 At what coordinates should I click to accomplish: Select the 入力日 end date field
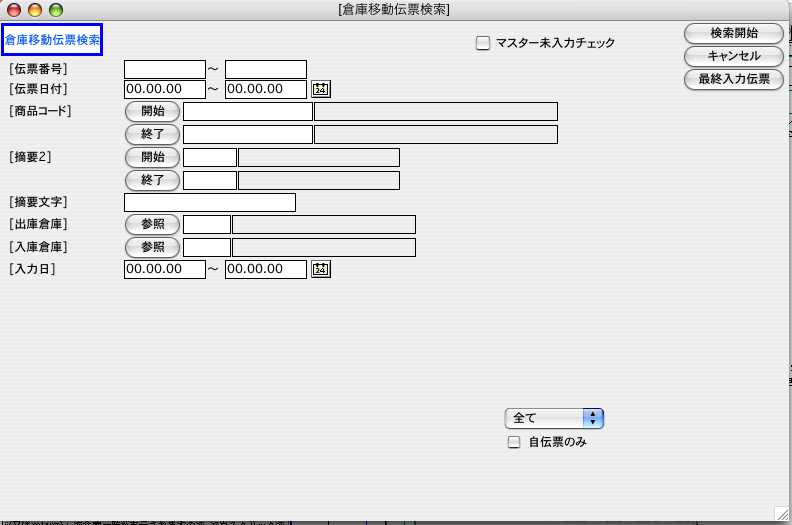click(x=265, y=269)
